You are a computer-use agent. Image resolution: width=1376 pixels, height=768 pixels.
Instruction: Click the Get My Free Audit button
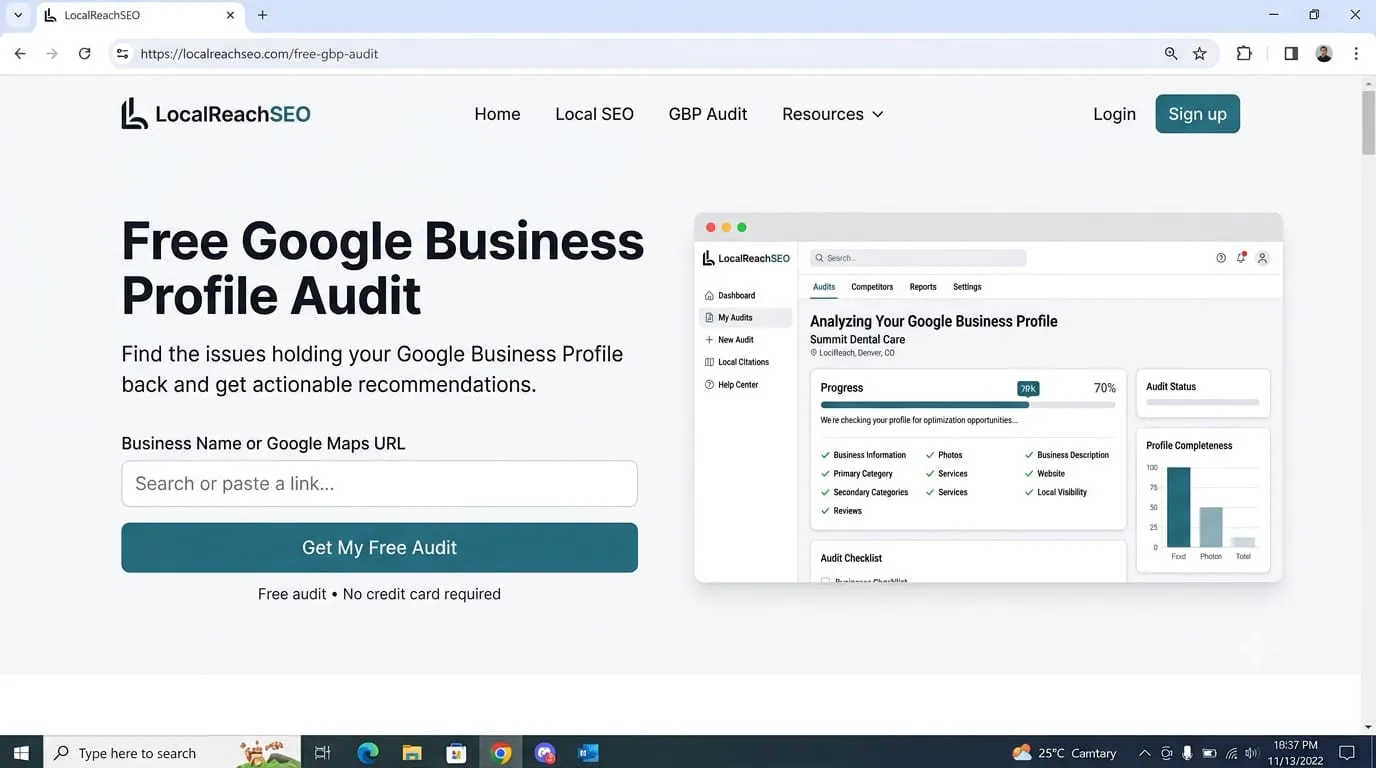tap(379, 548)
